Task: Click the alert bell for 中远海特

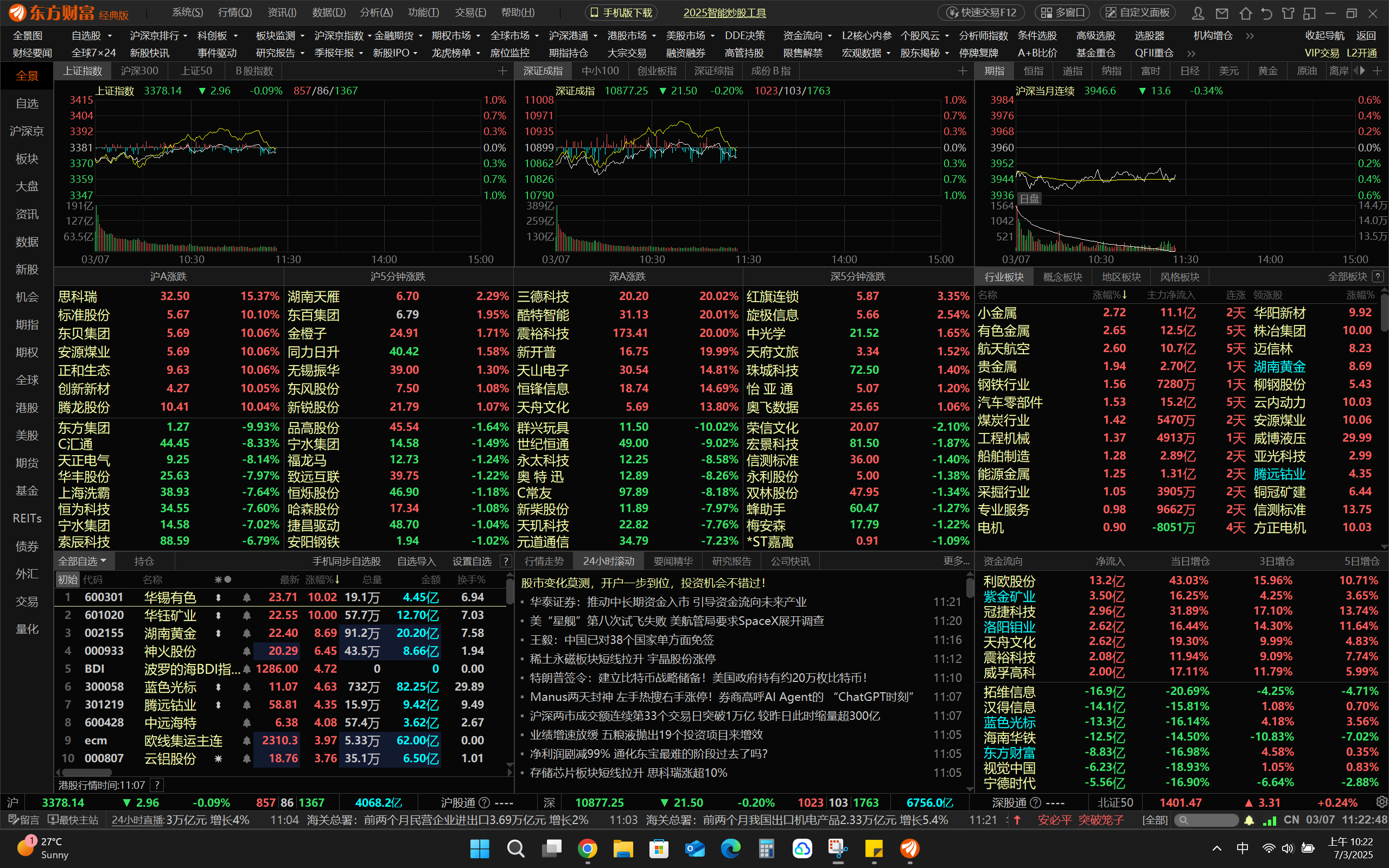Action: [x=246, y=723]
